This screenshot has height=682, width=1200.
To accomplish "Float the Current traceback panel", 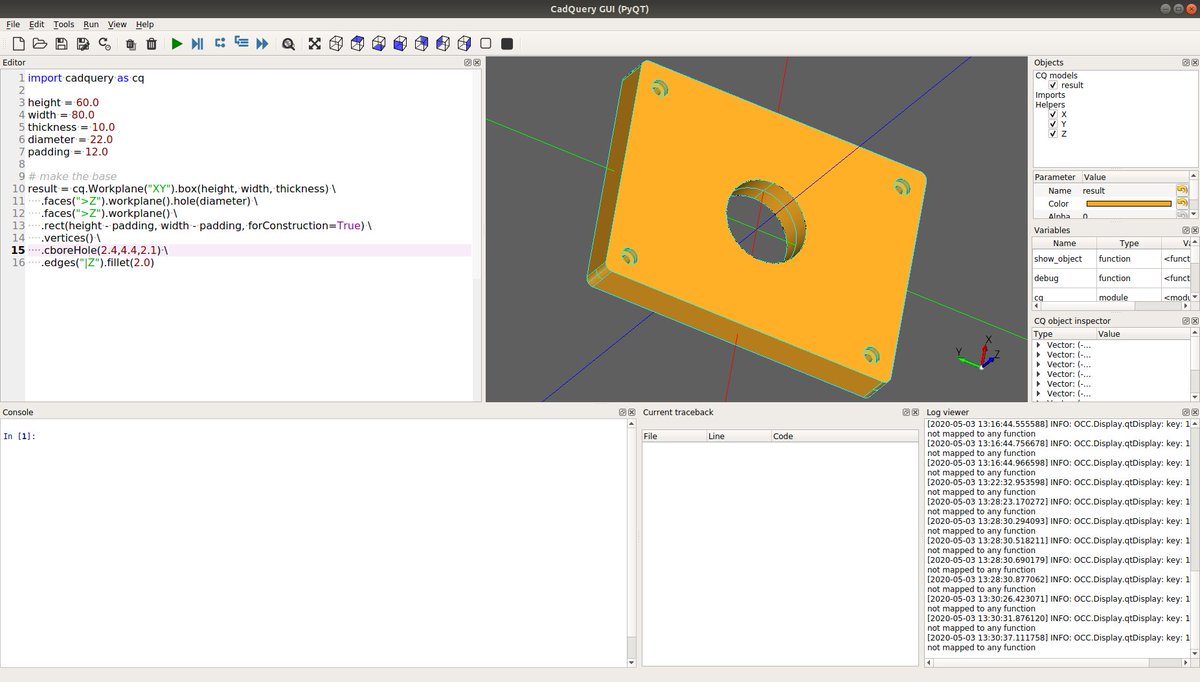I will pos(904,412).
